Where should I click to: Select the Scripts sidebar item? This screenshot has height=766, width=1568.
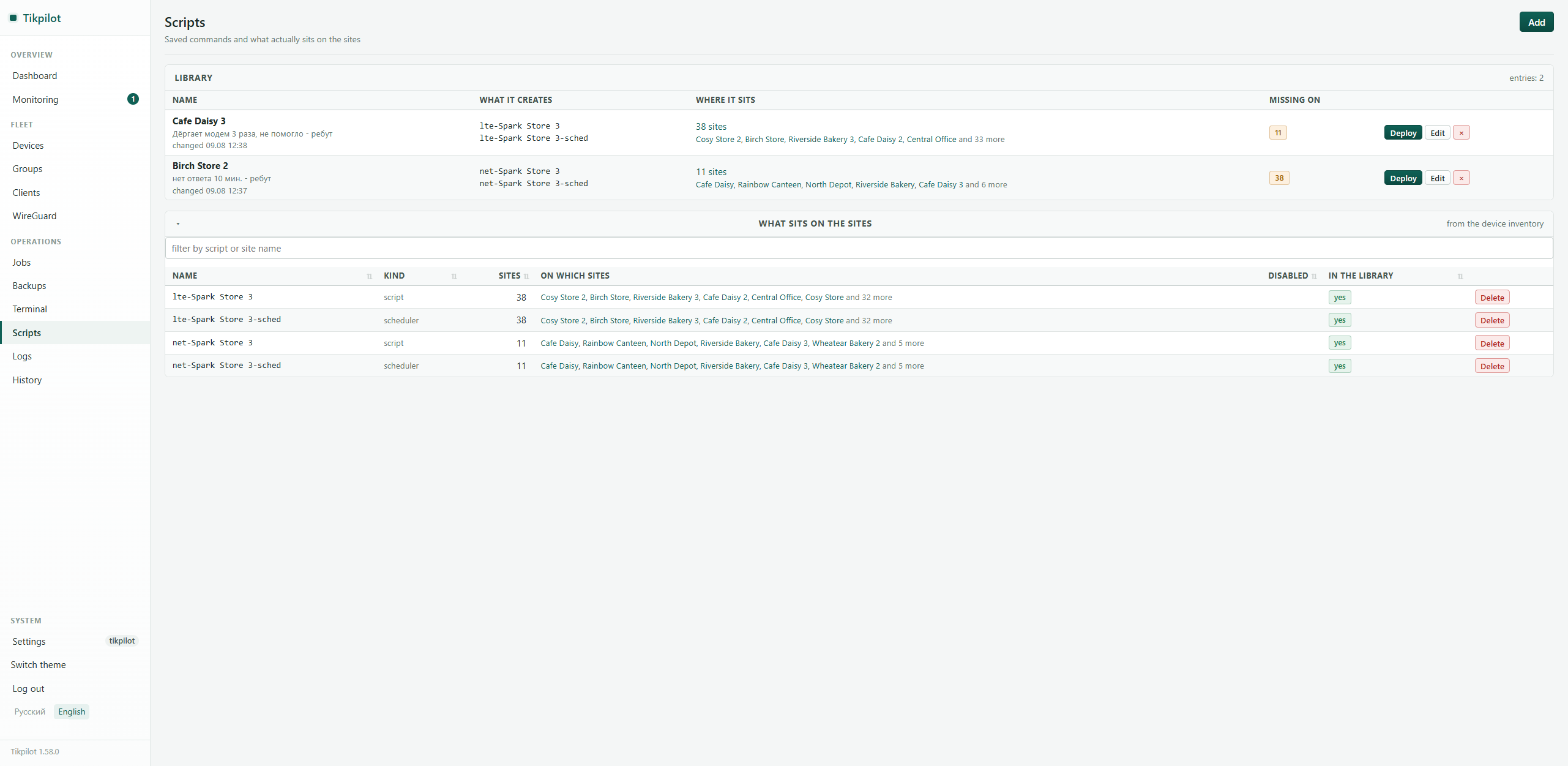(x=75, y=333)
